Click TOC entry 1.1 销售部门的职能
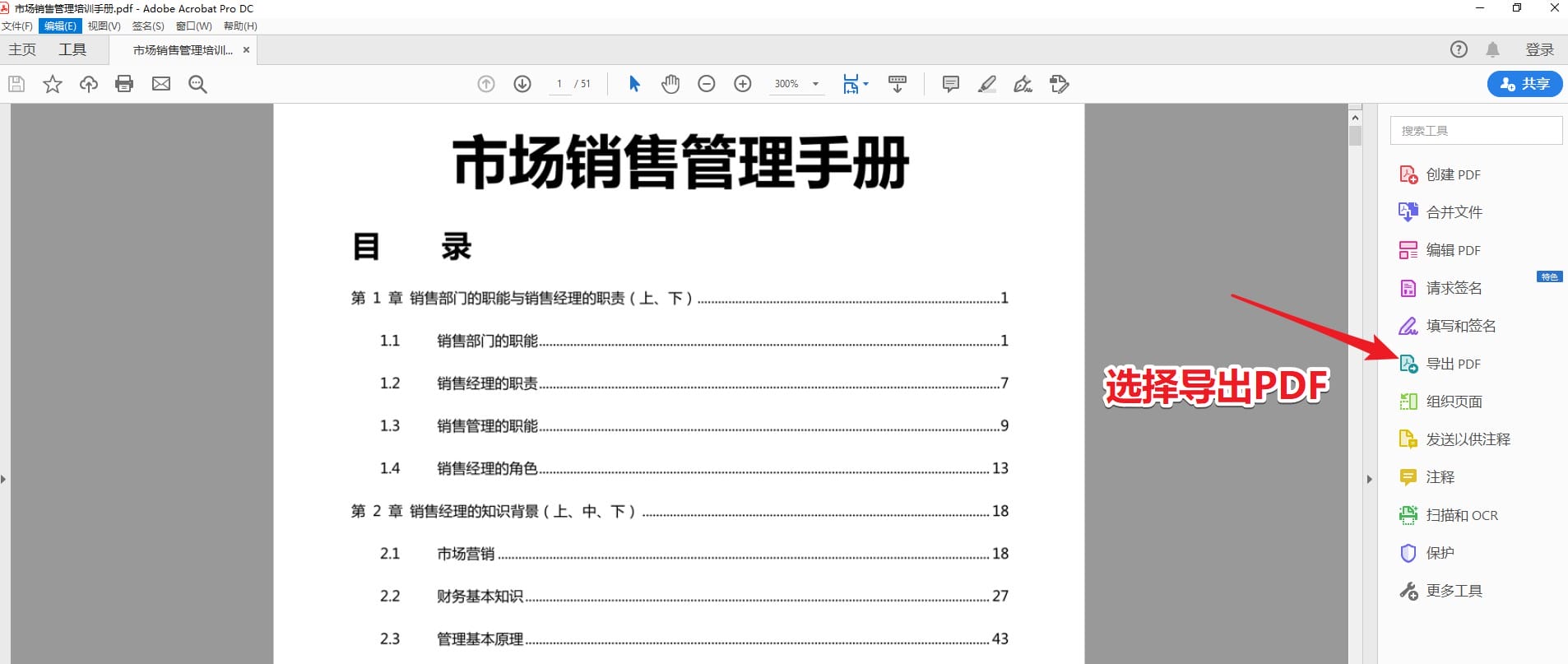 (x=694, y=341)
